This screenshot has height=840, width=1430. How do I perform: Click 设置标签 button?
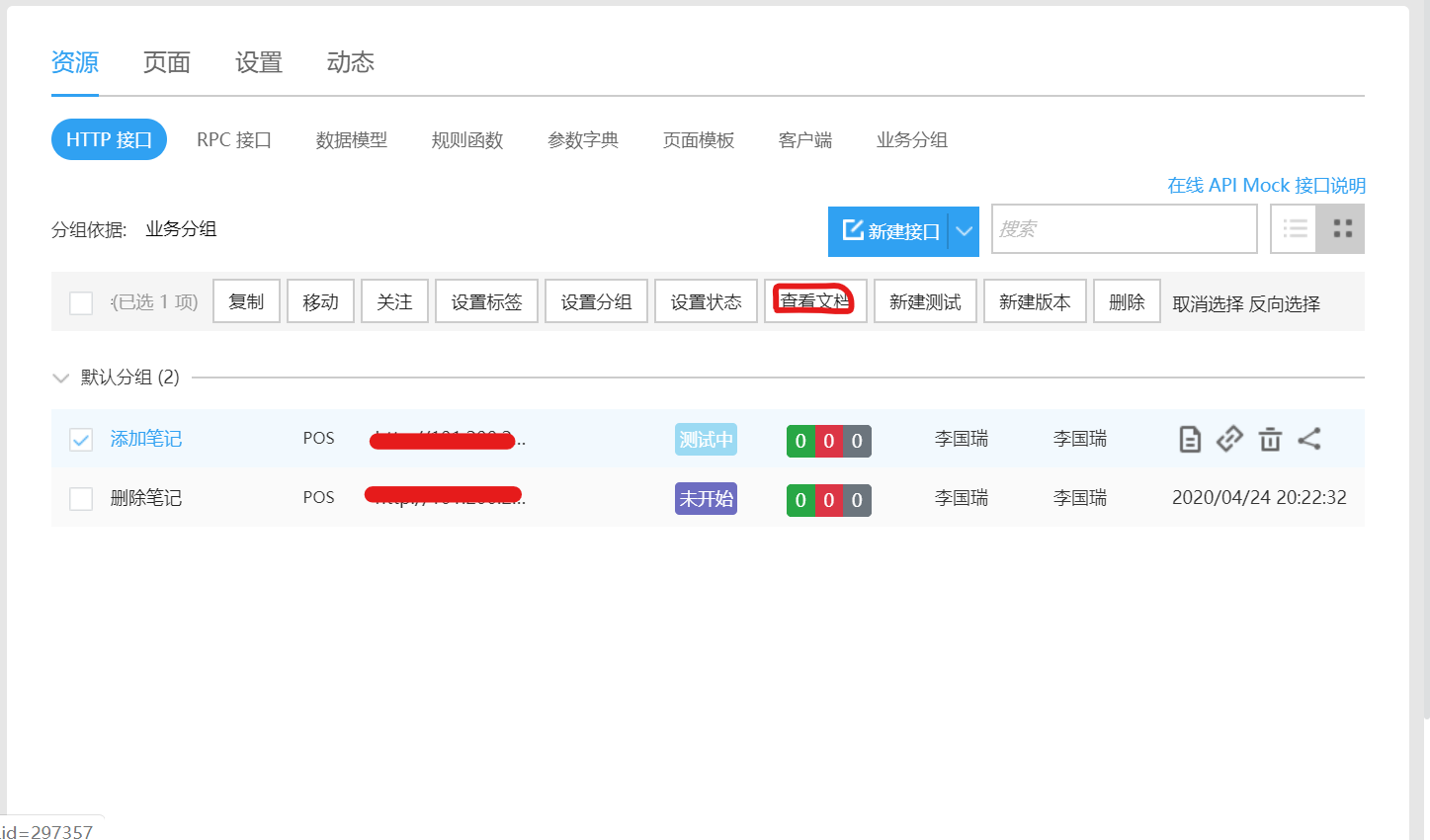click(x=487, y=301)
